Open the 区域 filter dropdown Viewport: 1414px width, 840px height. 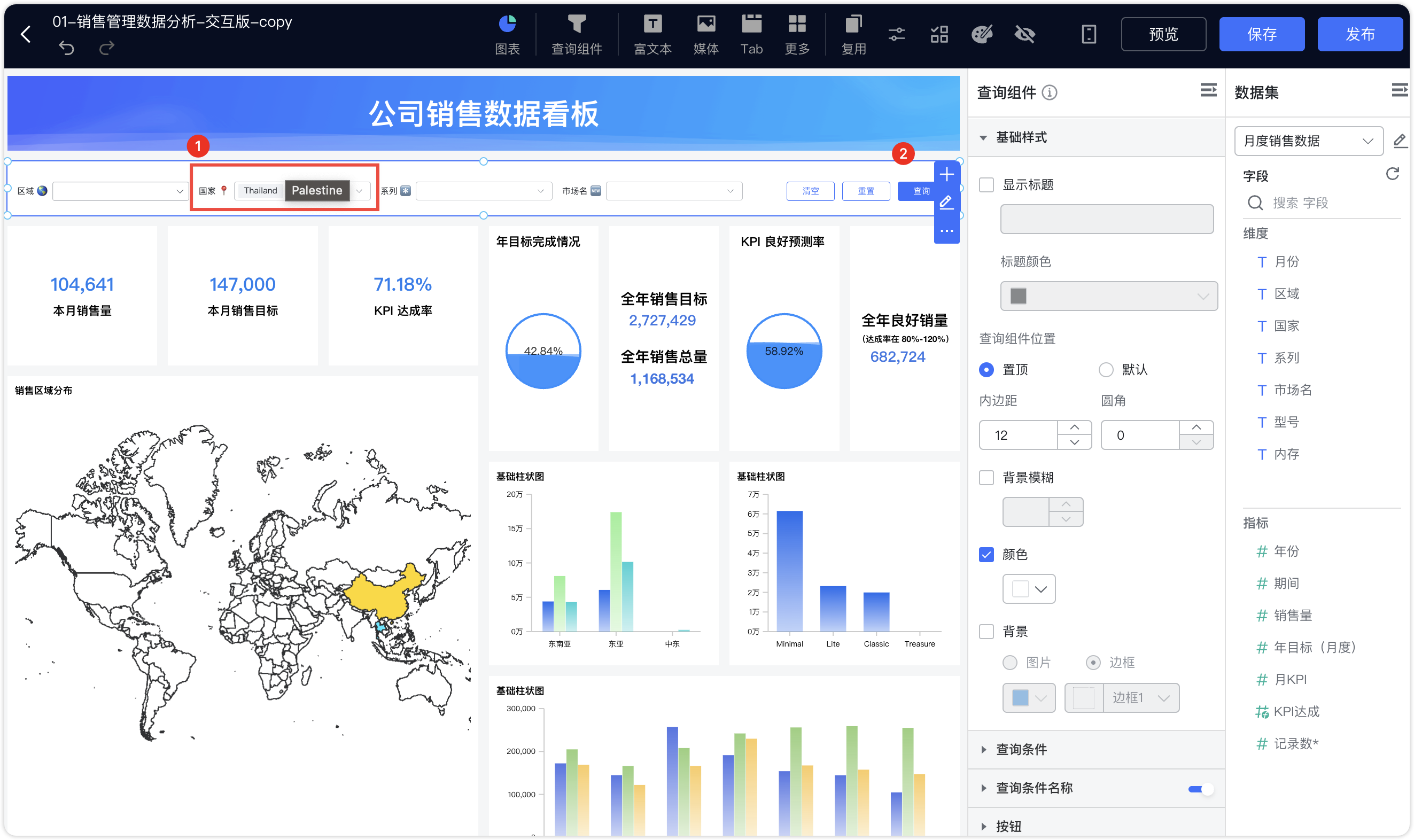120,191
